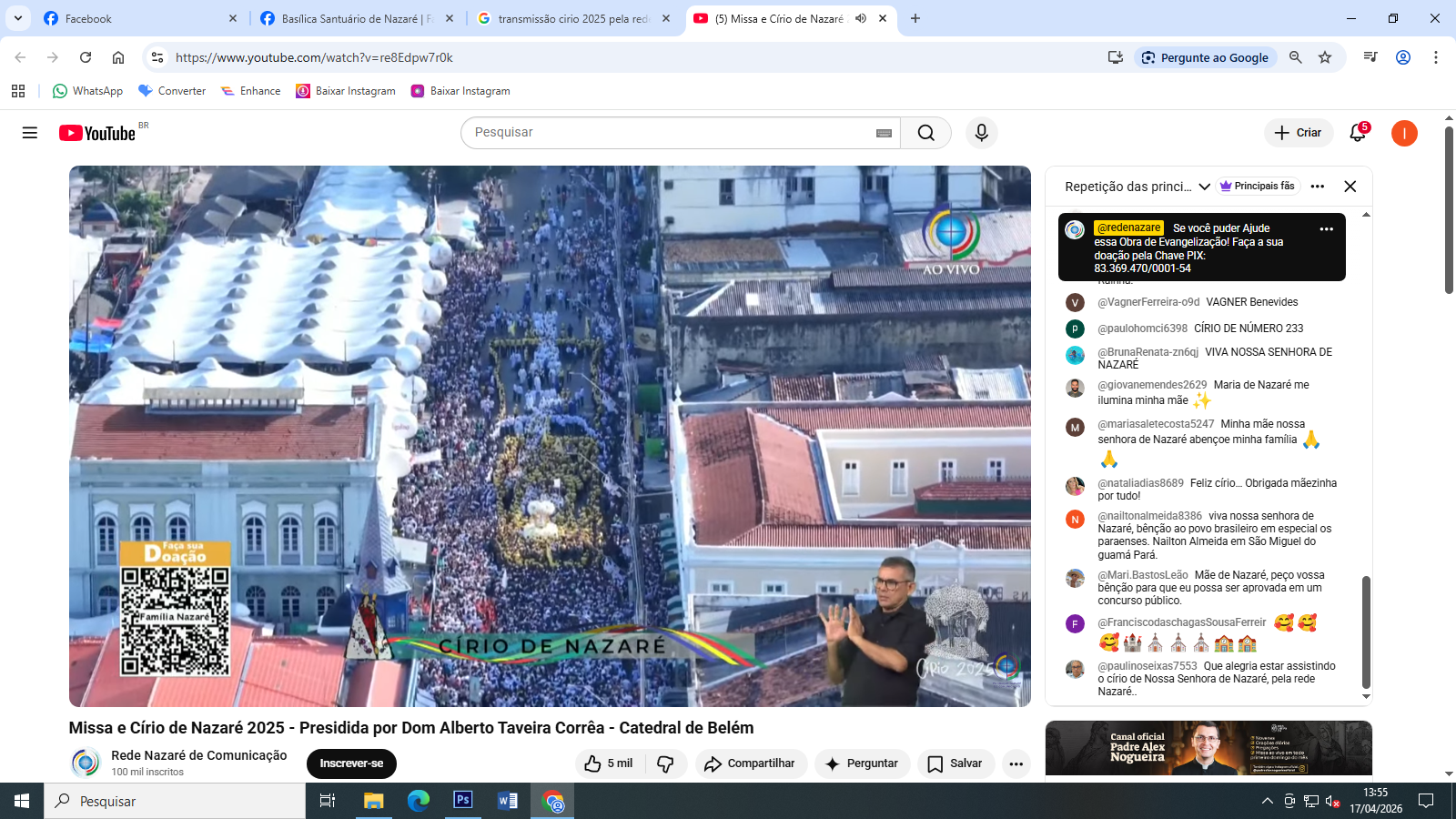Open the YouTube hamburger guide menu
Screen dimensions: 1456x819
click(30, 133)
